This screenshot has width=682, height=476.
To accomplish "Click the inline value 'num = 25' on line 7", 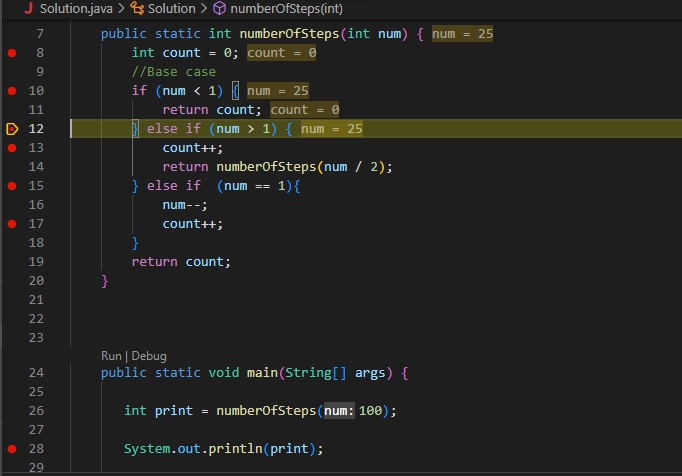I will point(462,34).
